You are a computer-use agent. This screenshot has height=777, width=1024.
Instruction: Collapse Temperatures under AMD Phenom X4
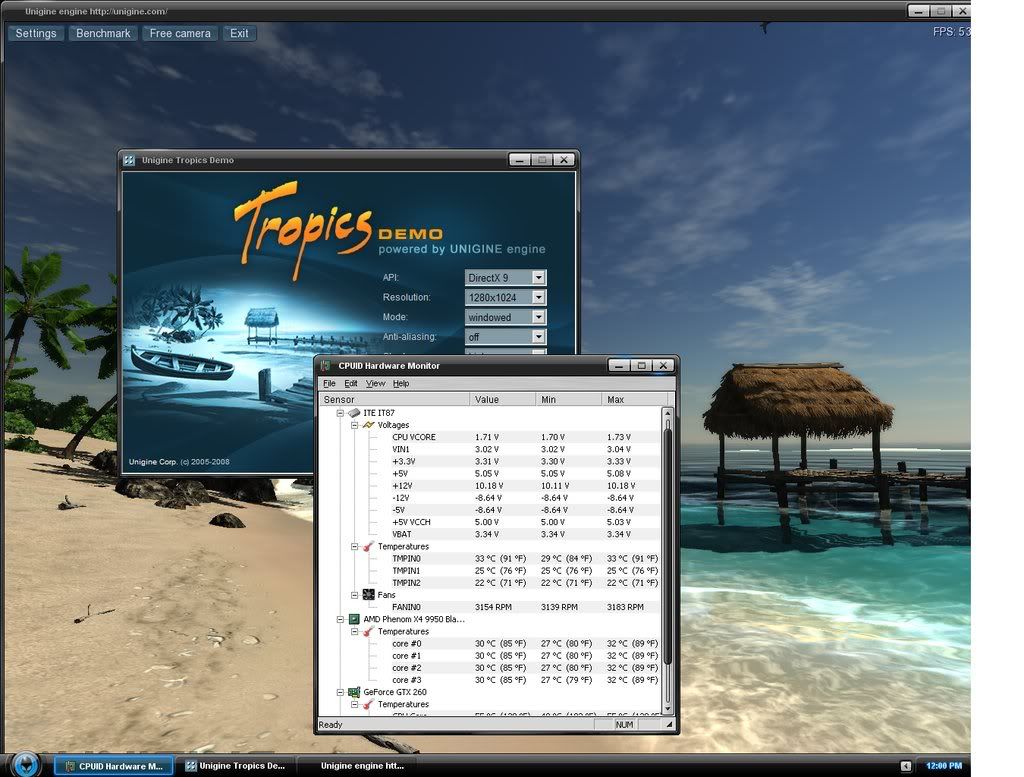click(355, 631)
